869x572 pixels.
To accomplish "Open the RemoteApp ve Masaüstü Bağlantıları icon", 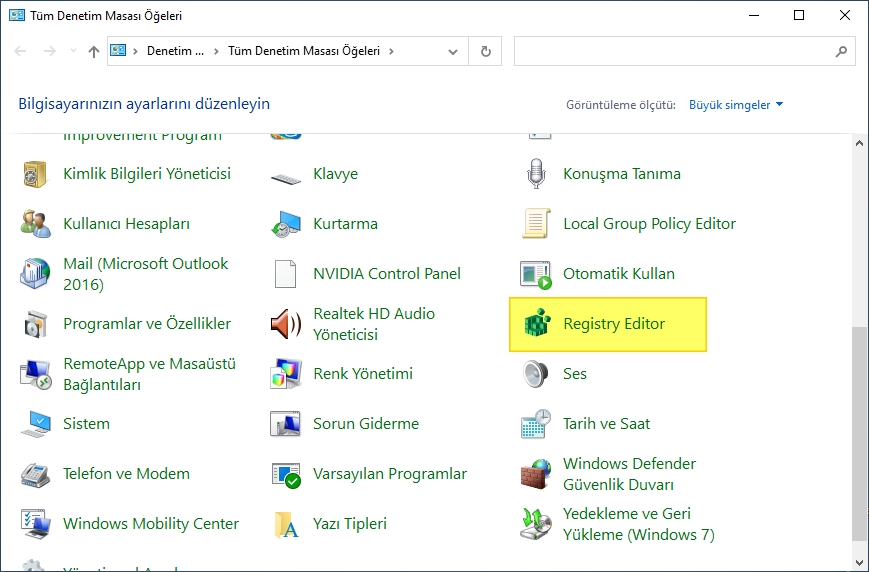I will [35, 374].
